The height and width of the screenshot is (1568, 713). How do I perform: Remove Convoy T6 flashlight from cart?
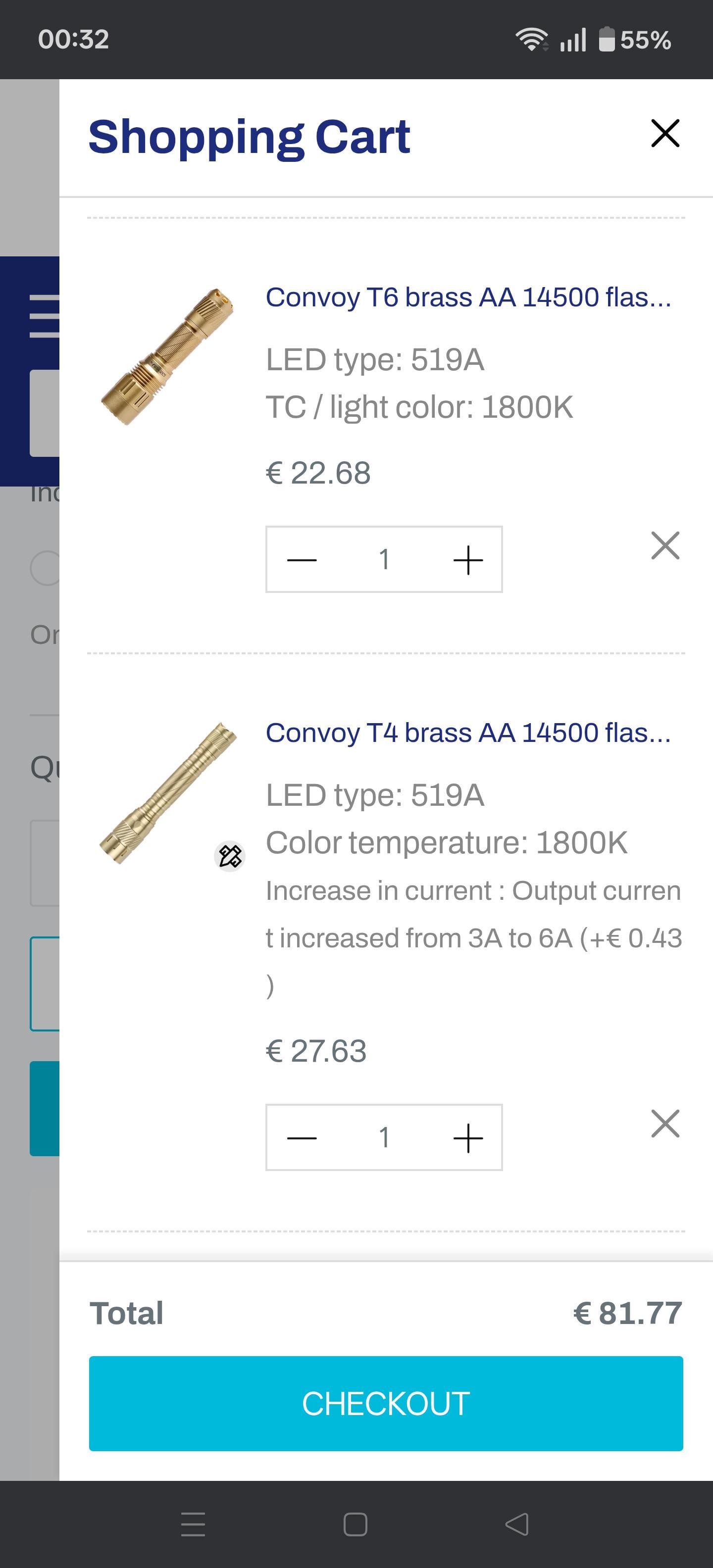pyautogui.click(x=665, y=545)
